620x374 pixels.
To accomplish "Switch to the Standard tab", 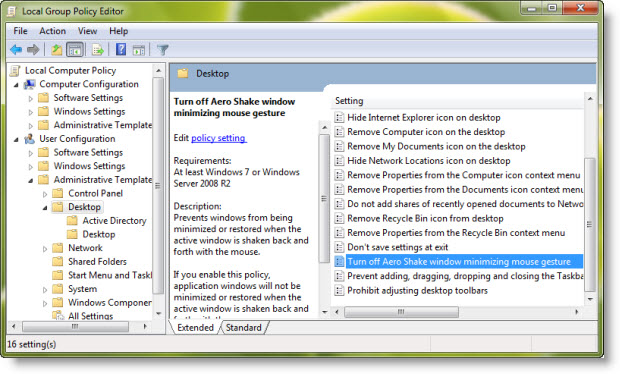I will [x=244, y=327].
